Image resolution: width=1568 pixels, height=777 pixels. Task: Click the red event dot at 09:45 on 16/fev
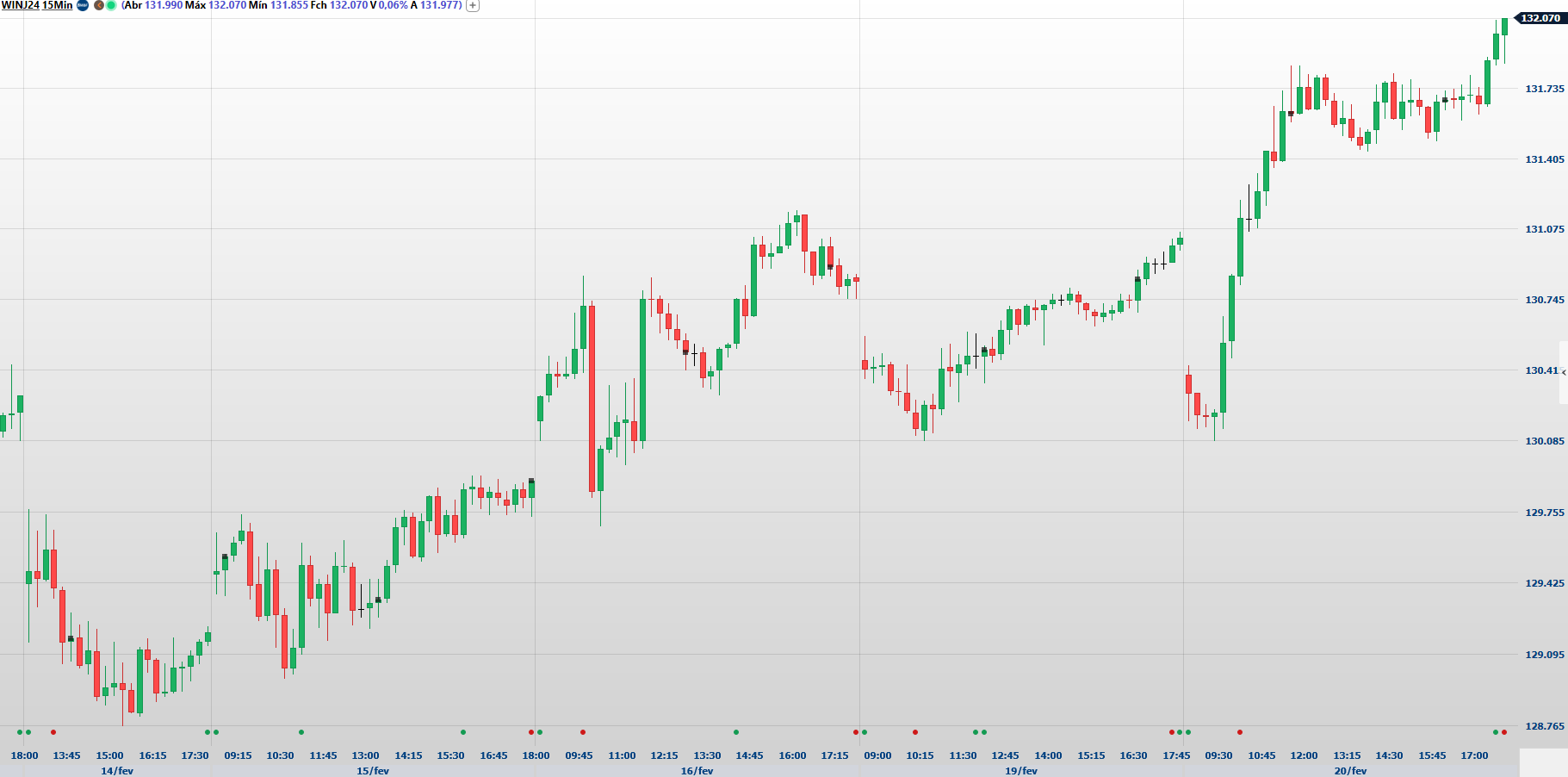[583, 732]
